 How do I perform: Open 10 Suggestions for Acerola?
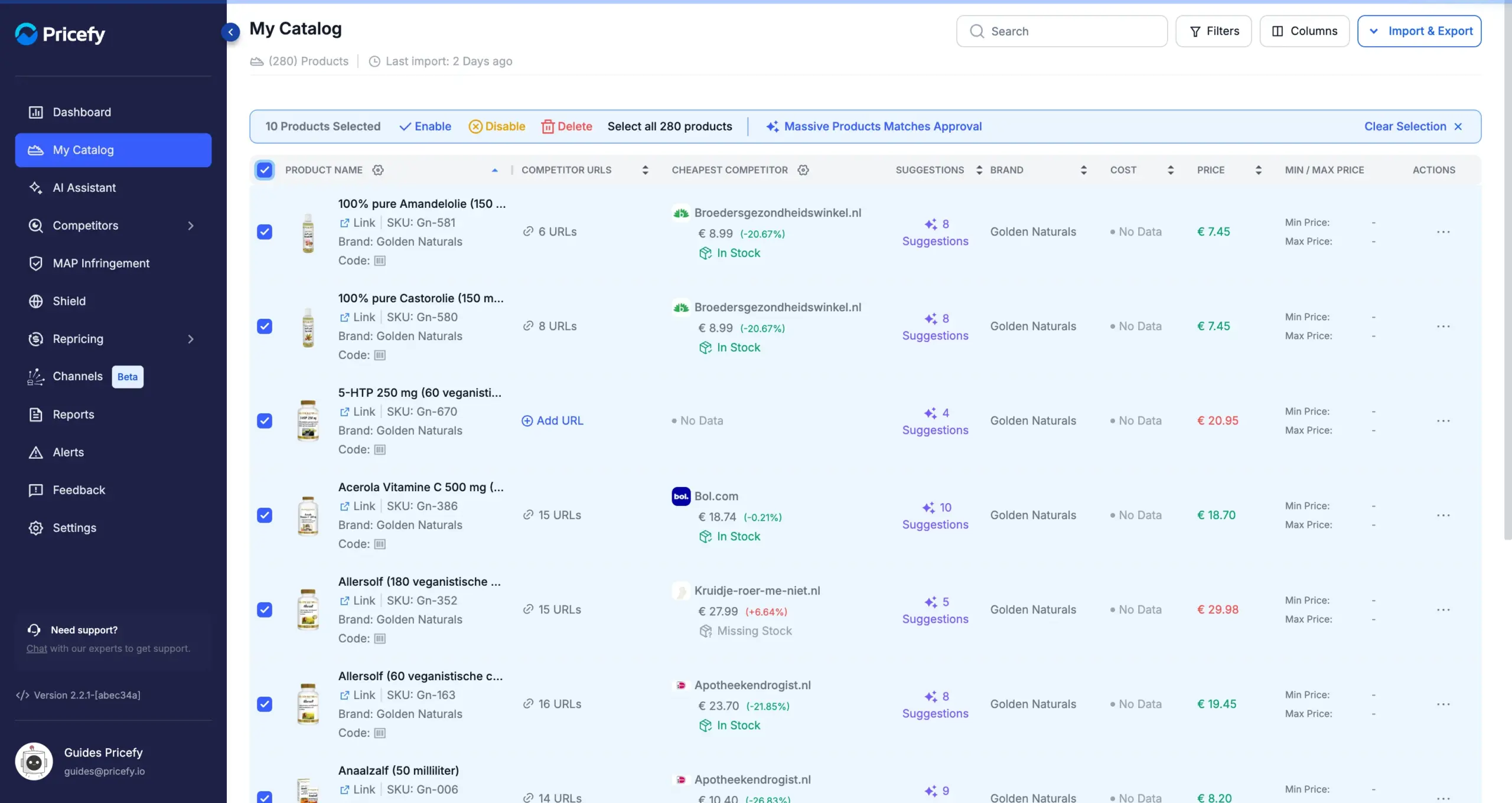935,515
